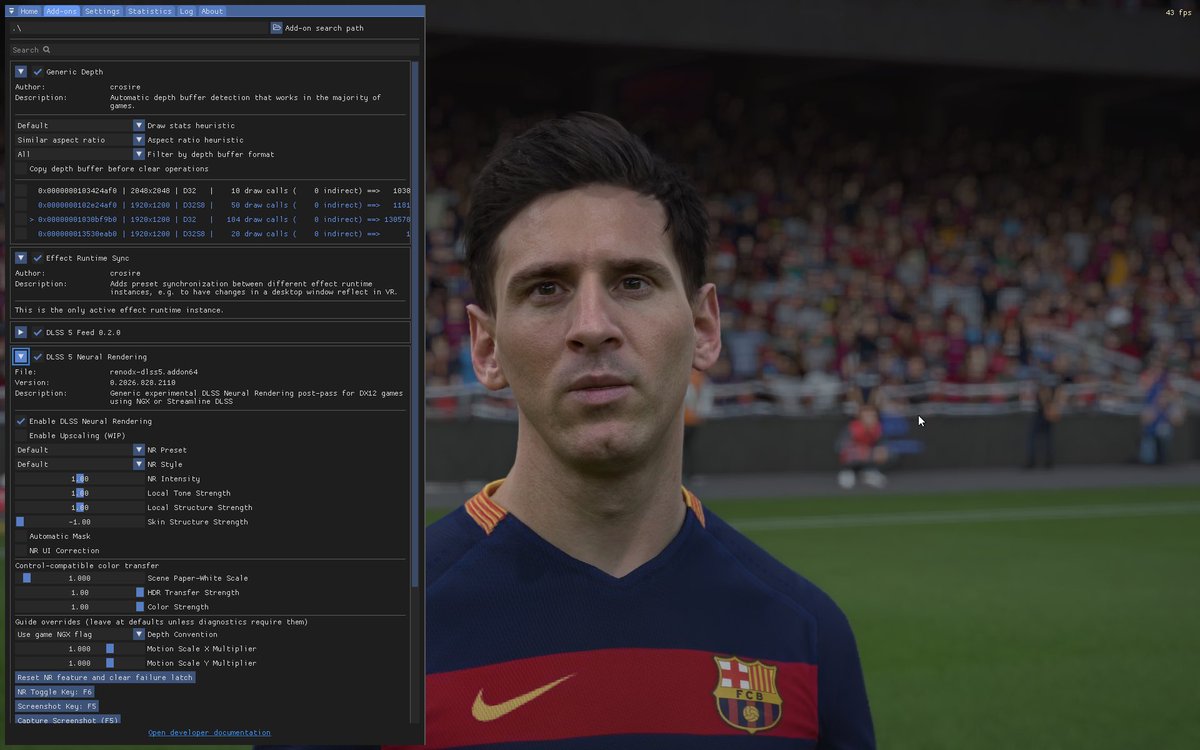Collapse the DLSS 5 Neural Rendering section

21,357
